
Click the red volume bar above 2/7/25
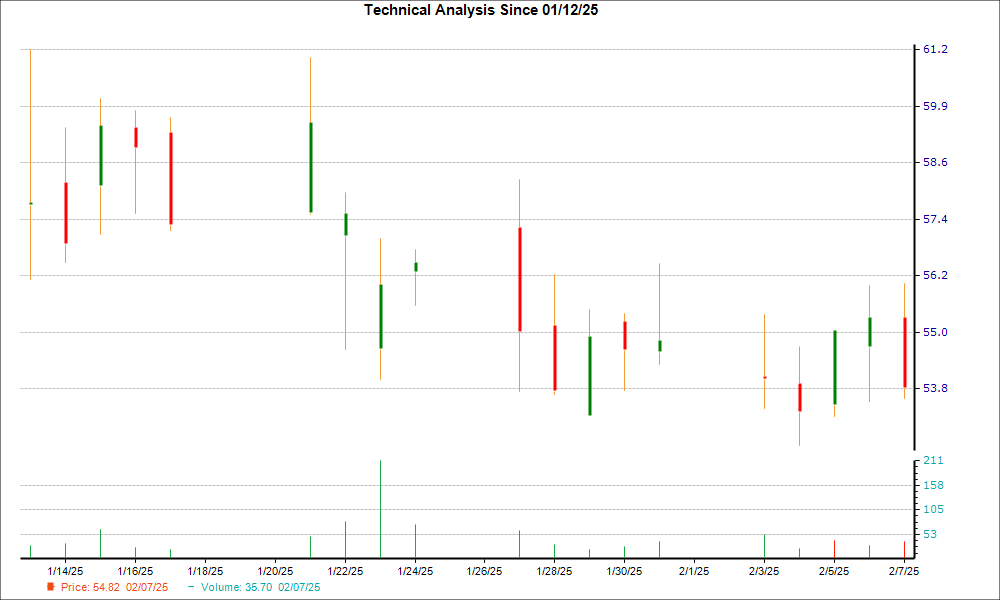tap(904, 550)
